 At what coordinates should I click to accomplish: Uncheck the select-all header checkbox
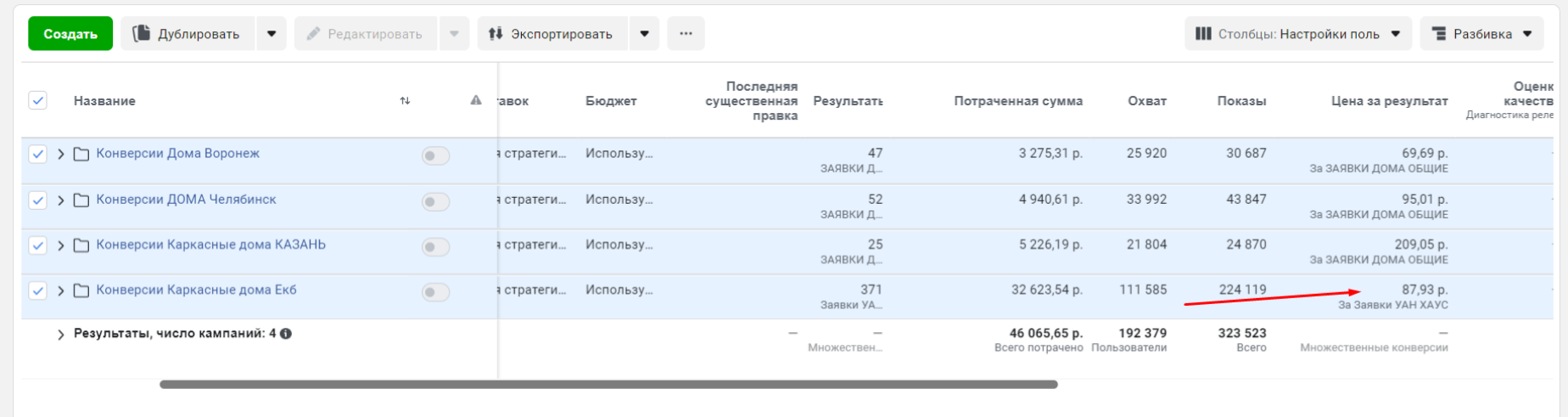click(x=37, y=101)
